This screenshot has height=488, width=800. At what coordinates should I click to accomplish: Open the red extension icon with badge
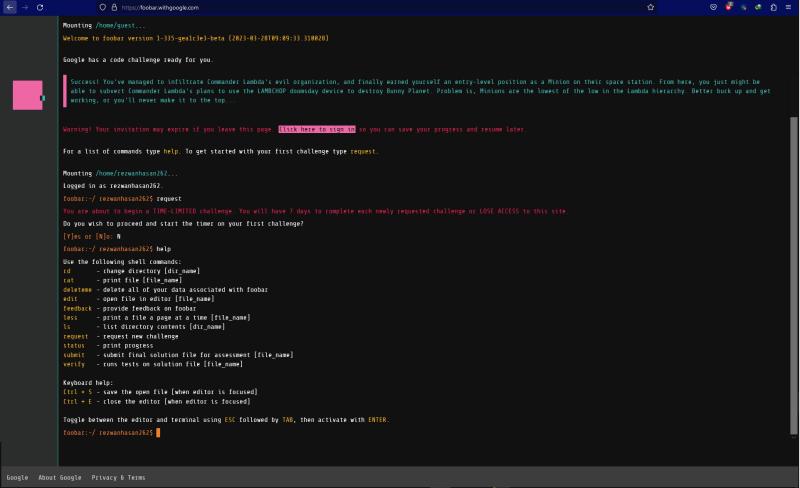729,7
